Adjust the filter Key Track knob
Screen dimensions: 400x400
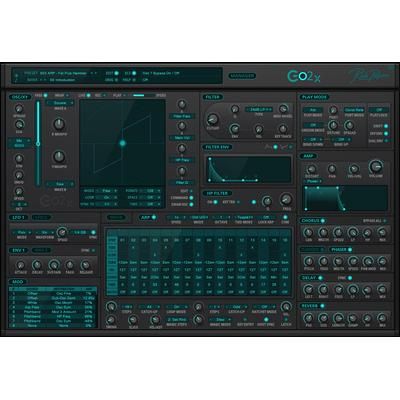(x=283, y=129)
